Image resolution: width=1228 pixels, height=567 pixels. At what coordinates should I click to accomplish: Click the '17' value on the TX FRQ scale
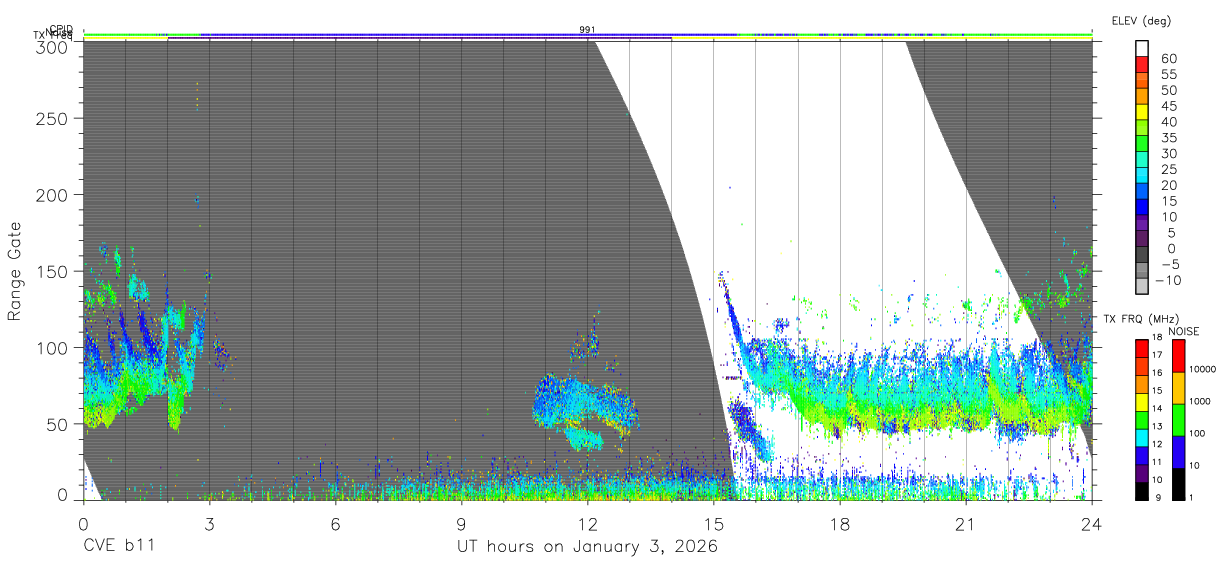(1156, 355)
